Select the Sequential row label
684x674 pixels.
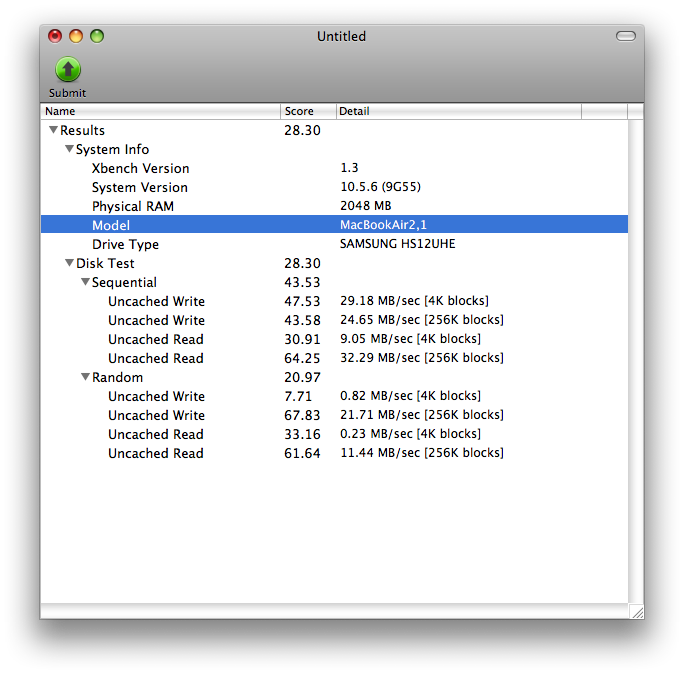pyautogui.click(x=124, y=283)
